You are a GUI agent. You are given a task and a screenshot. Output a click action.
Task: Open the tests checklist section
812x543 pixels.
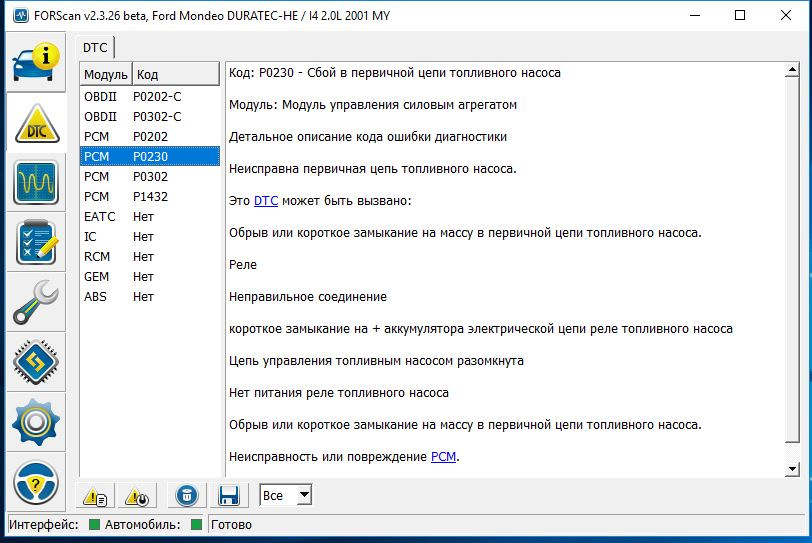point(36,242)
